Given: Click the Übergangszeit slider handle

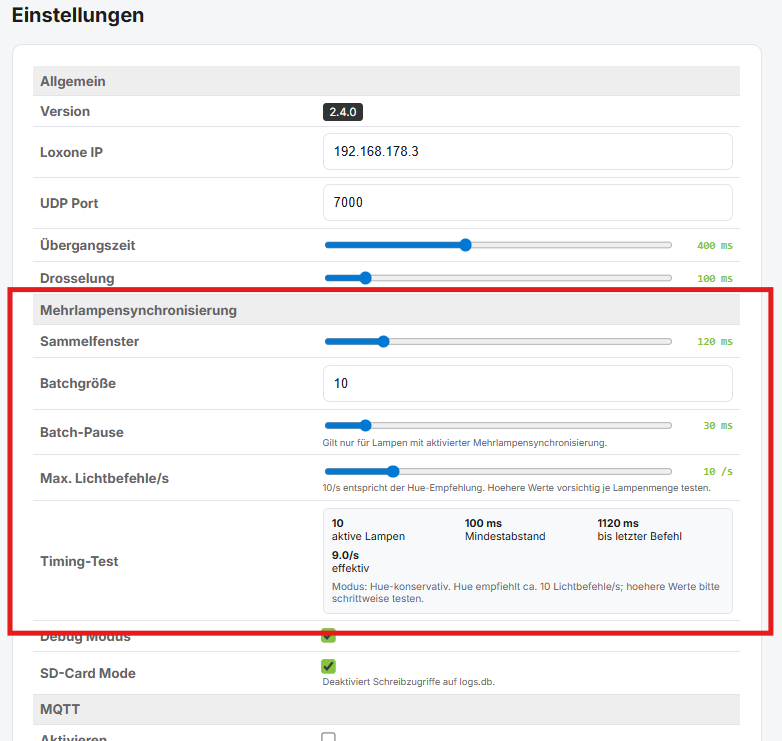Looking at the screenshot, I should pyautogui.click(x=465, y=245).
